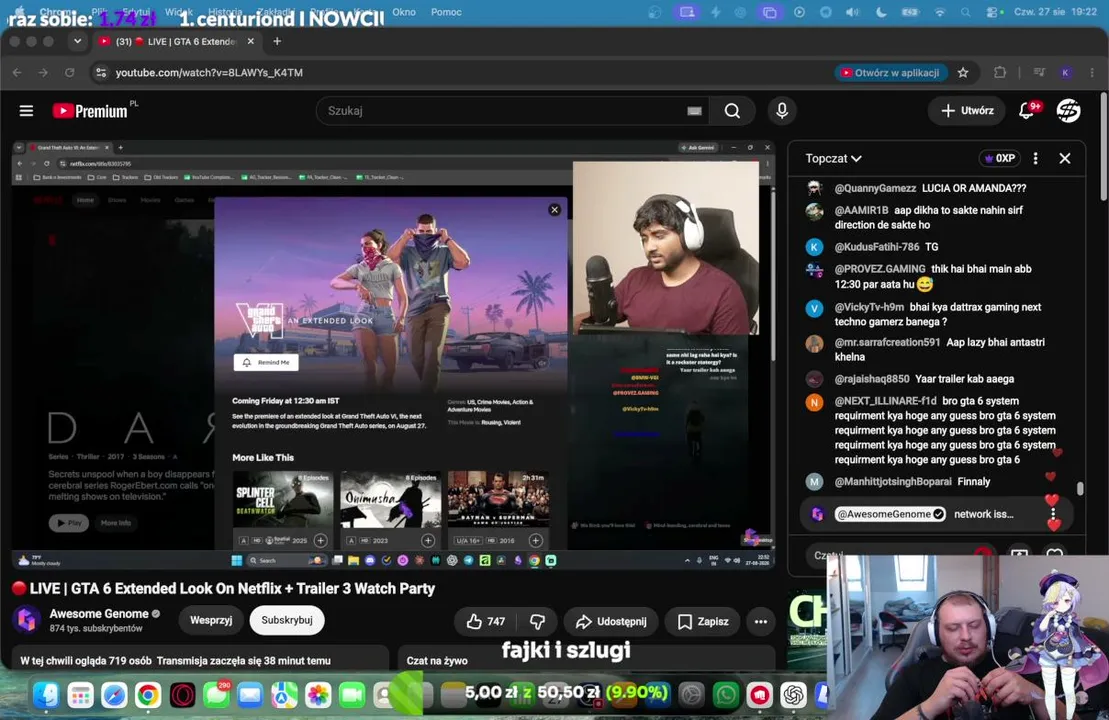This screenshot has width=1109, height=720.
Task: Open live chat more options menu
Action: point(1035,158)
